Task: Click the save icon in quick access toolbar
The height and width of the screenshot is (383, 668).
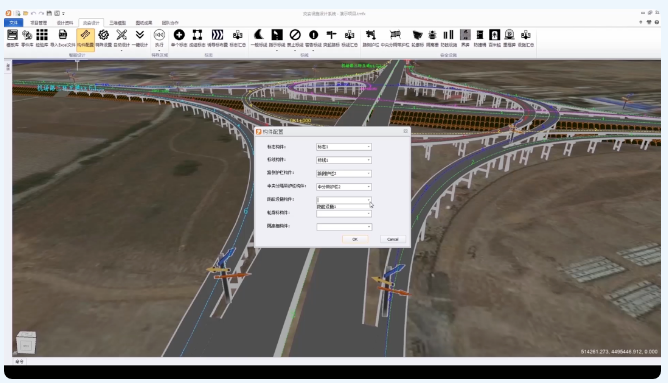Action: 49,13
